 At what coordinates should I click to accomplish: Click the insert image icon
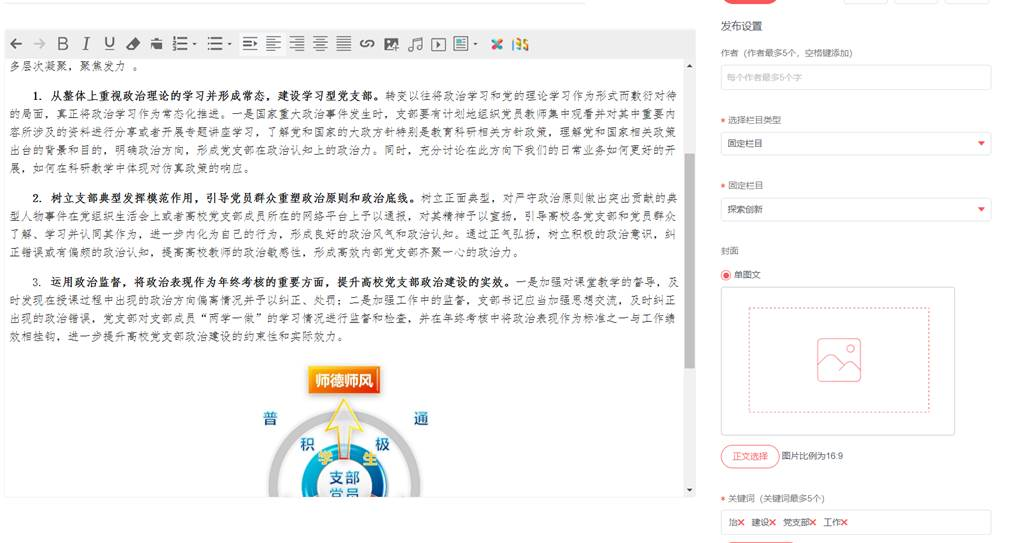click(391, 44)
